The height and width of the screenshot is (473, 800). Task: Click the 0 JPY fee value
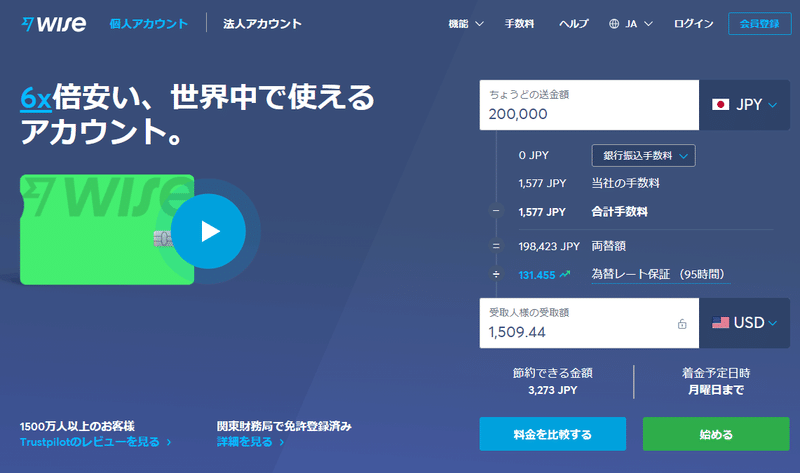pos(534,156)
